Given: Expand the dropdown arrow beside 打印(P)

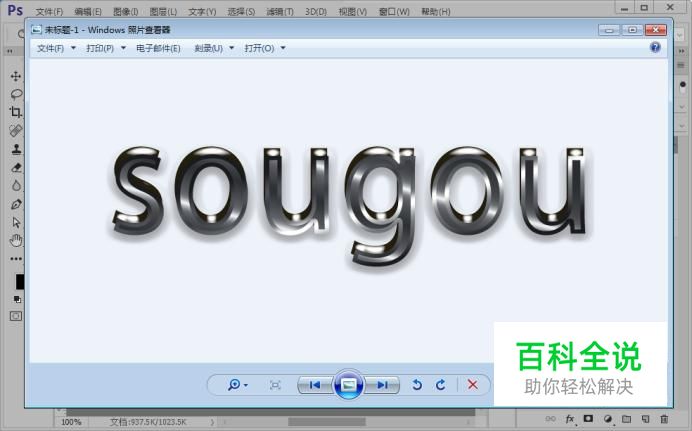Looking at the screenshot, I should point(124,48).
